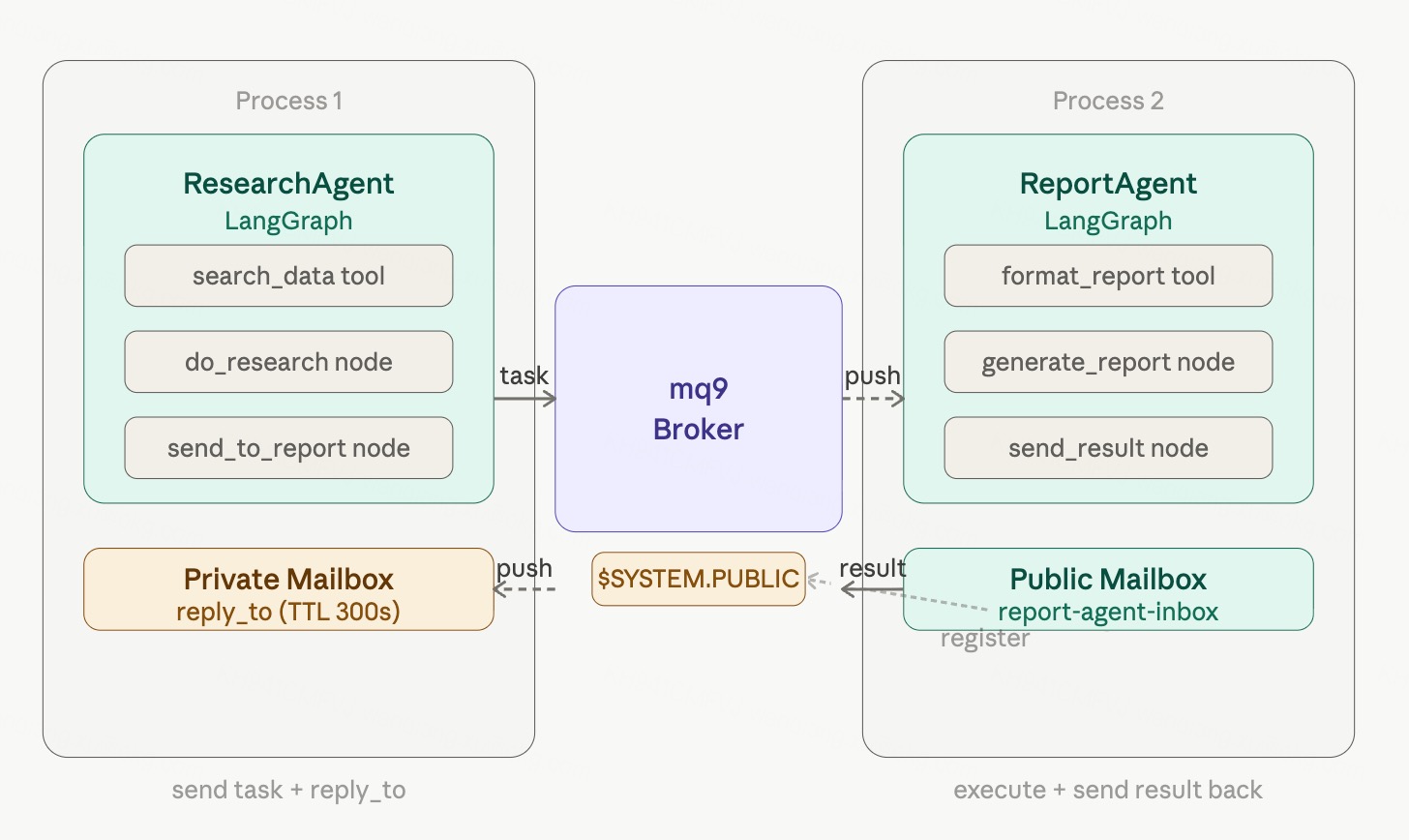
Task: Select the Process 2 label
Action: (x=1108, y=101)
